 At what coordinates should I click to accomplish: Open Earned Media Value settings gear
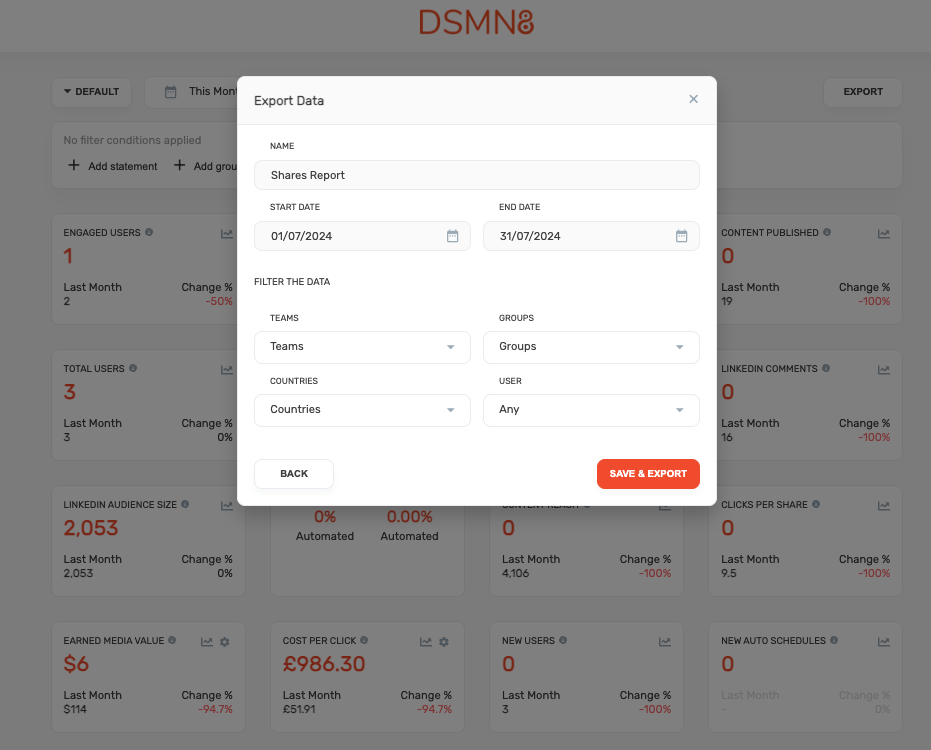point(224,642)
